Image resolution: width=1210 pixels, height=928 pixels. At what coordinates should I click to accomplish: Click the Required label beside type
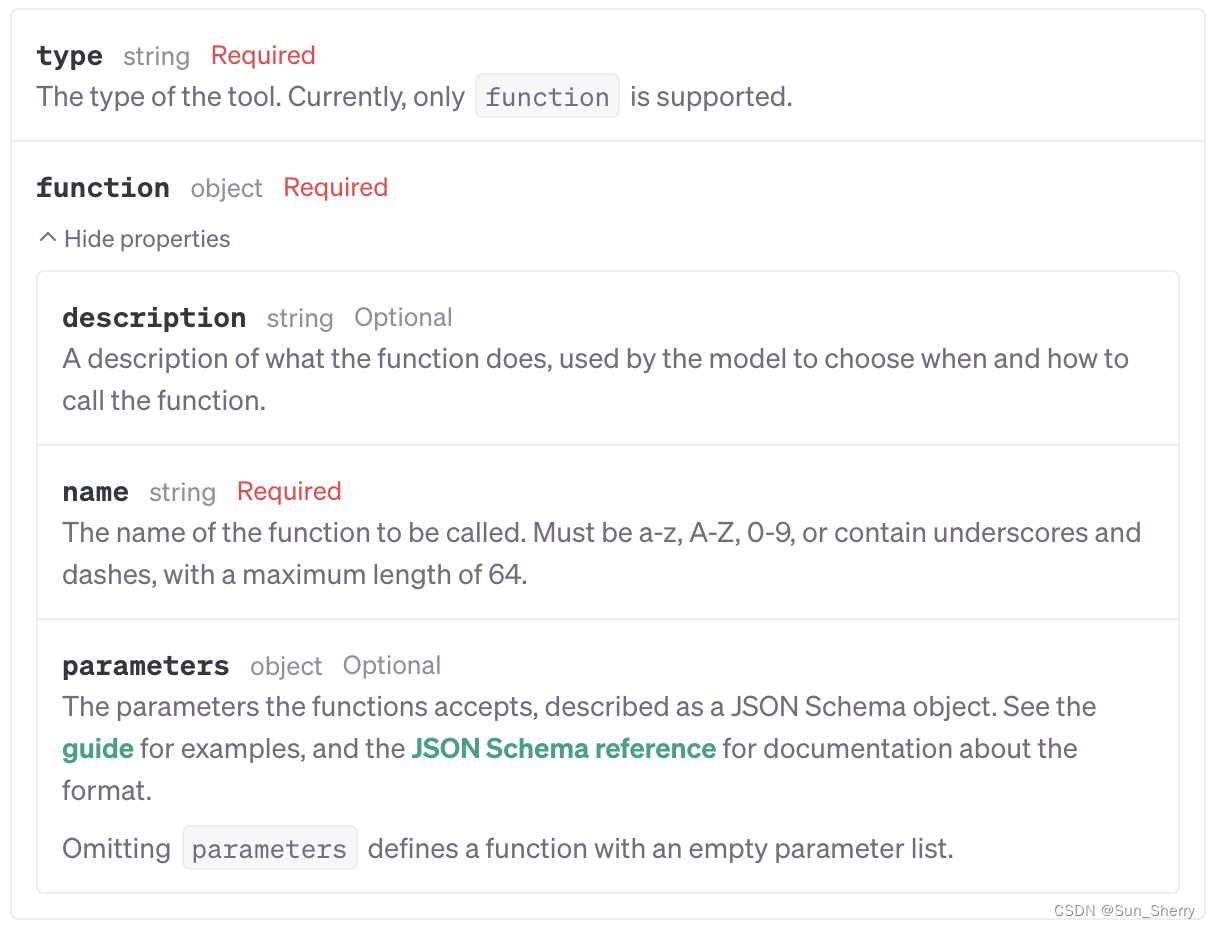[263, 55]
